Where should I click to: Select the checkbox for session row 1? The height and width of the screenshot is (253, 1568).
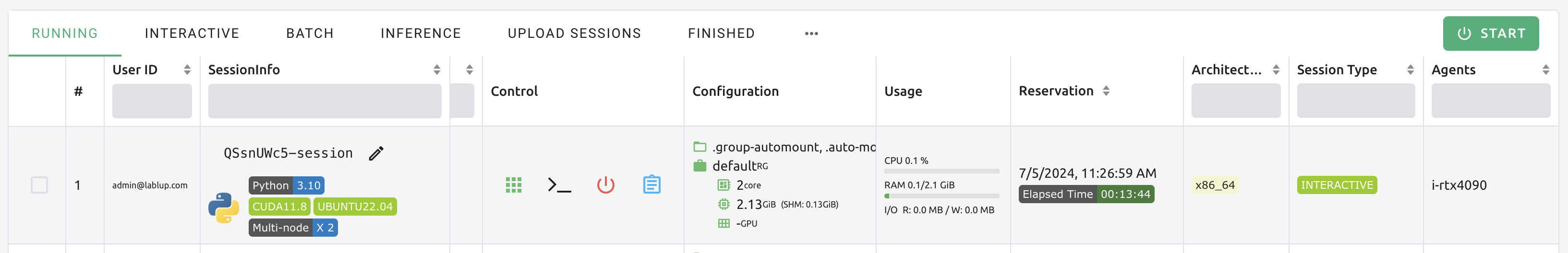point(39,185)
